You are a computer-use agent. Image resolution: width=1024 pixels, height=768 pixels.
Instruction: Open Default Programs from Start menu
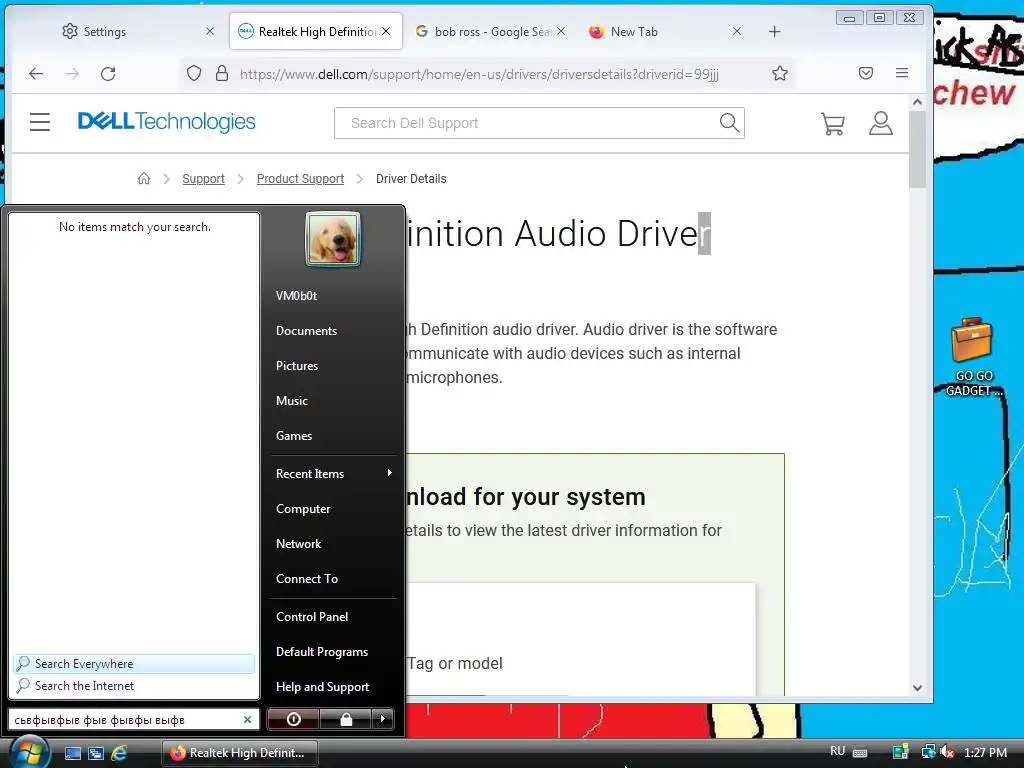tap(322, 652)
